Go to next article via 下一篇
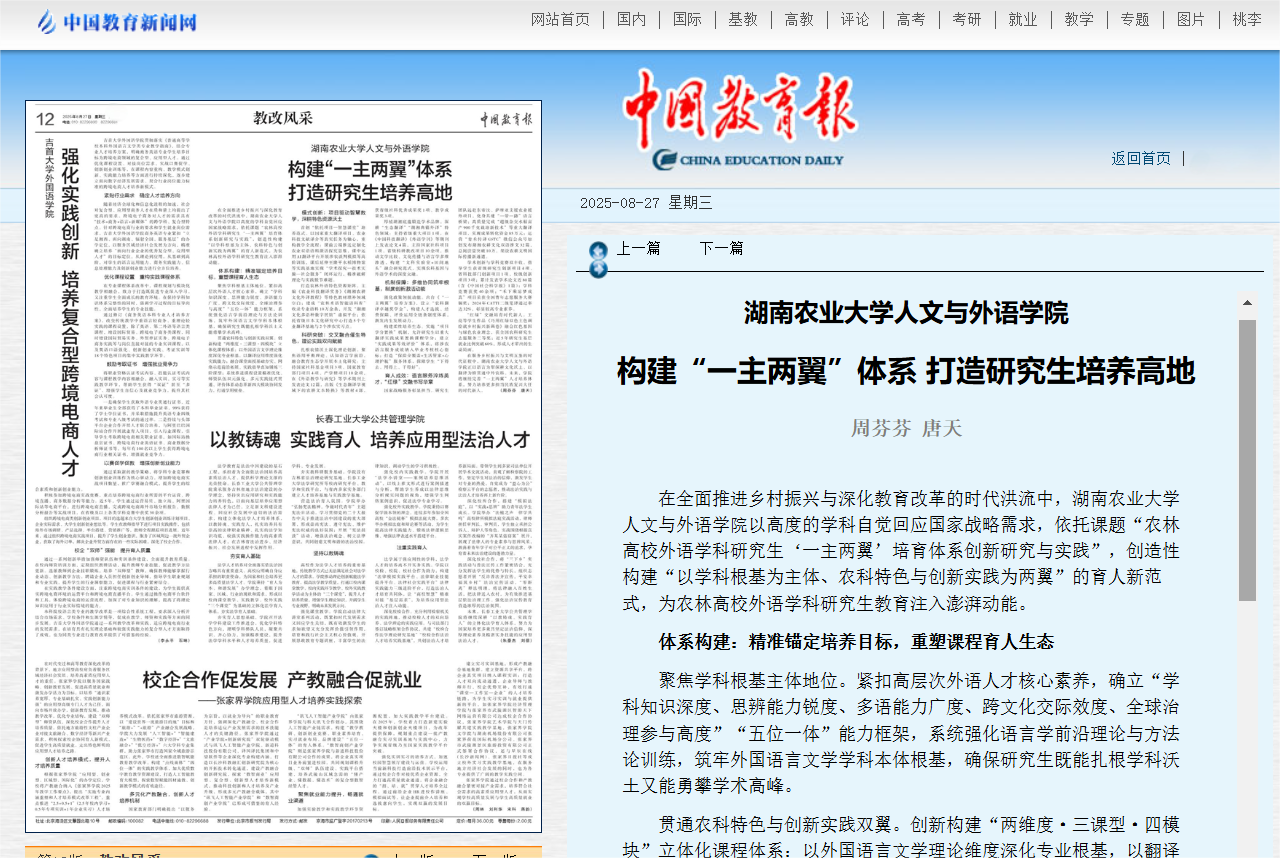The image size is (1280, 858). pyautogui.click(x=721, y=248)
